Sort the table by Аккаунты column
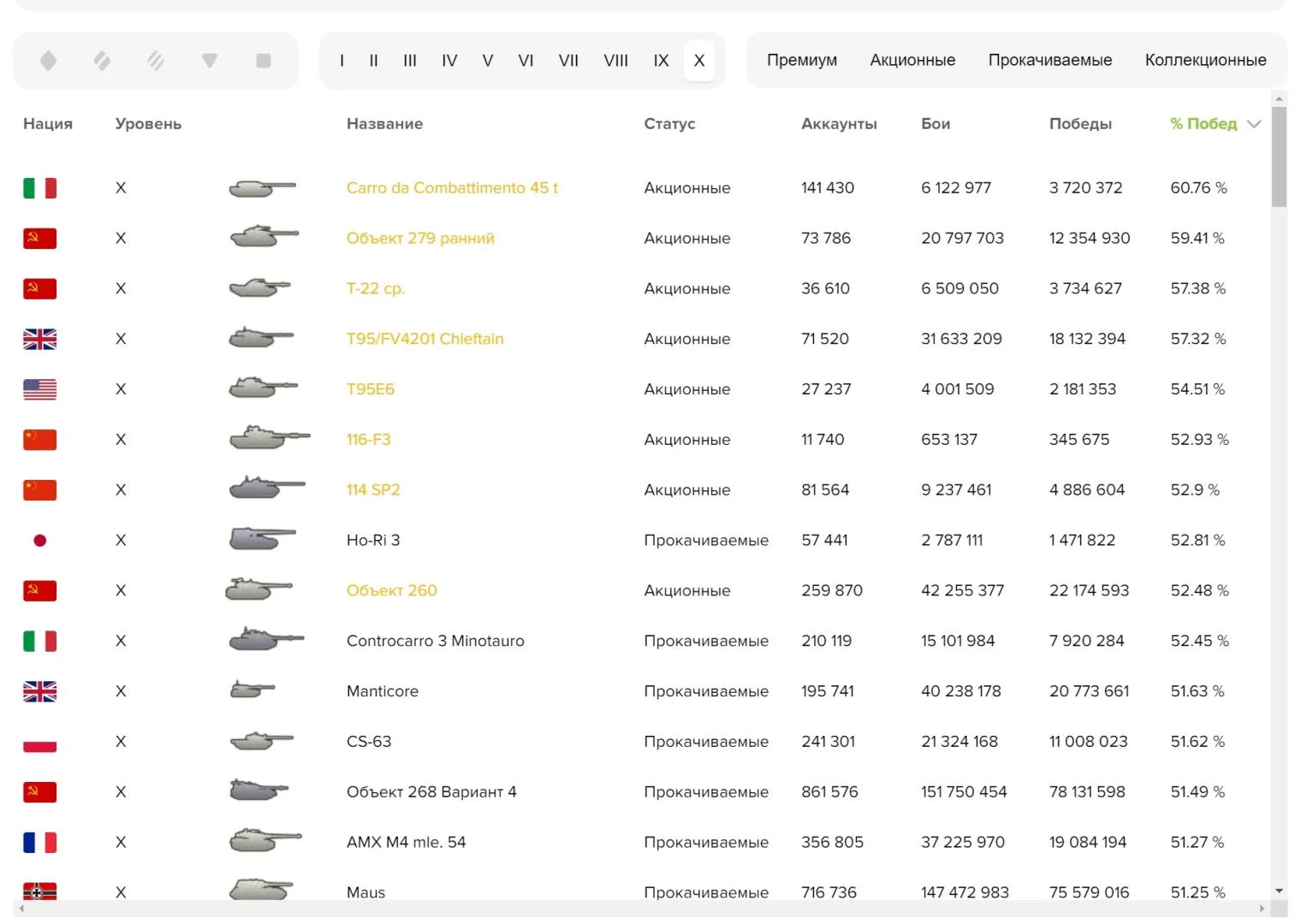1301x924 pixels. 838,124
